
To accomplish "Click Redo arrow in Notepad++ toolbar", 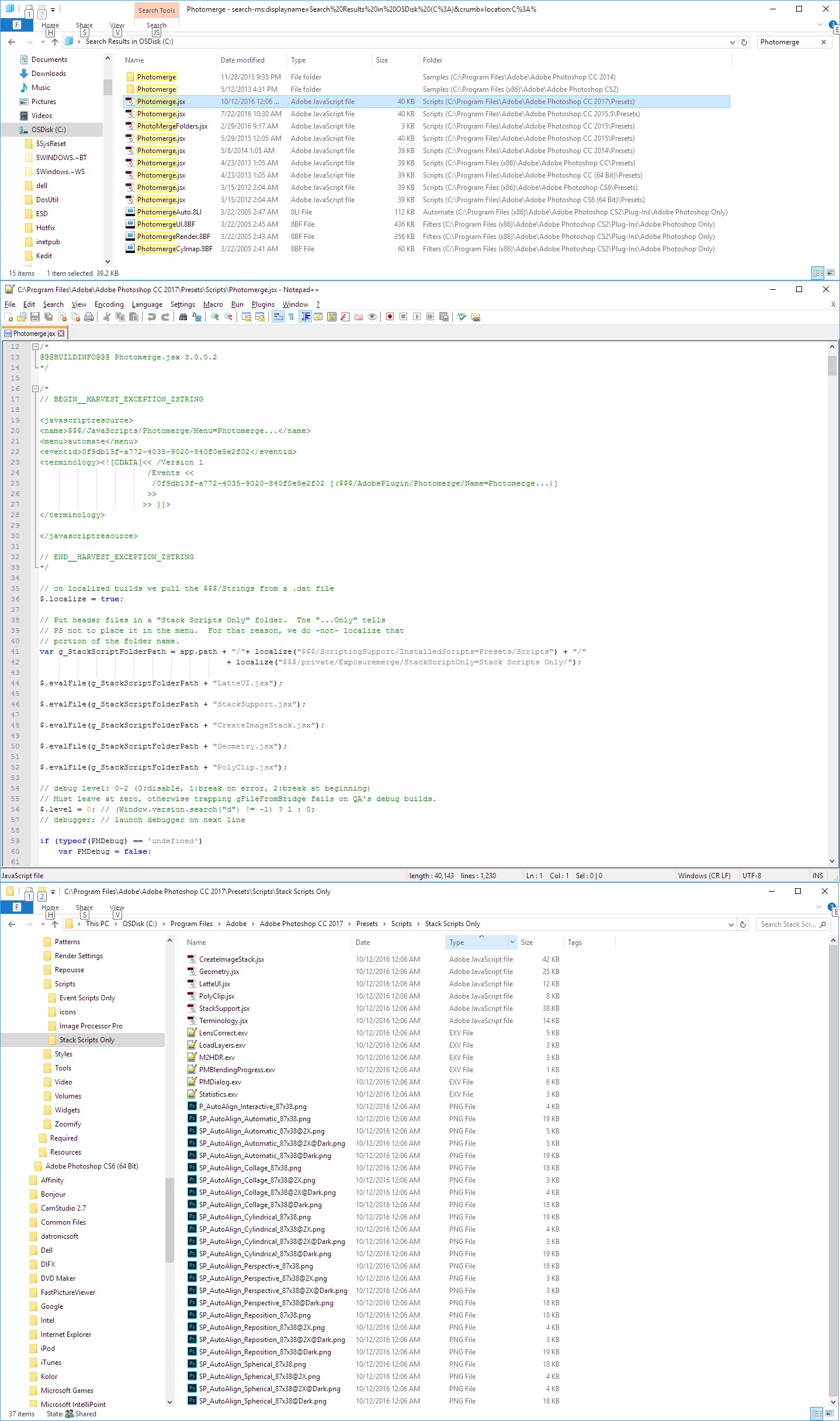I will pyautogui.click(x=165, y=317).
